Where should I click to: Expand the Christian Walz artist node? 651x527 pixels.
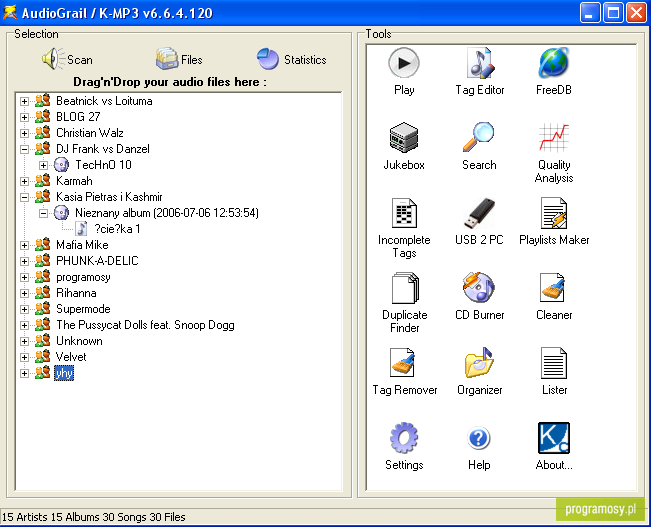[x=24, y=133]
